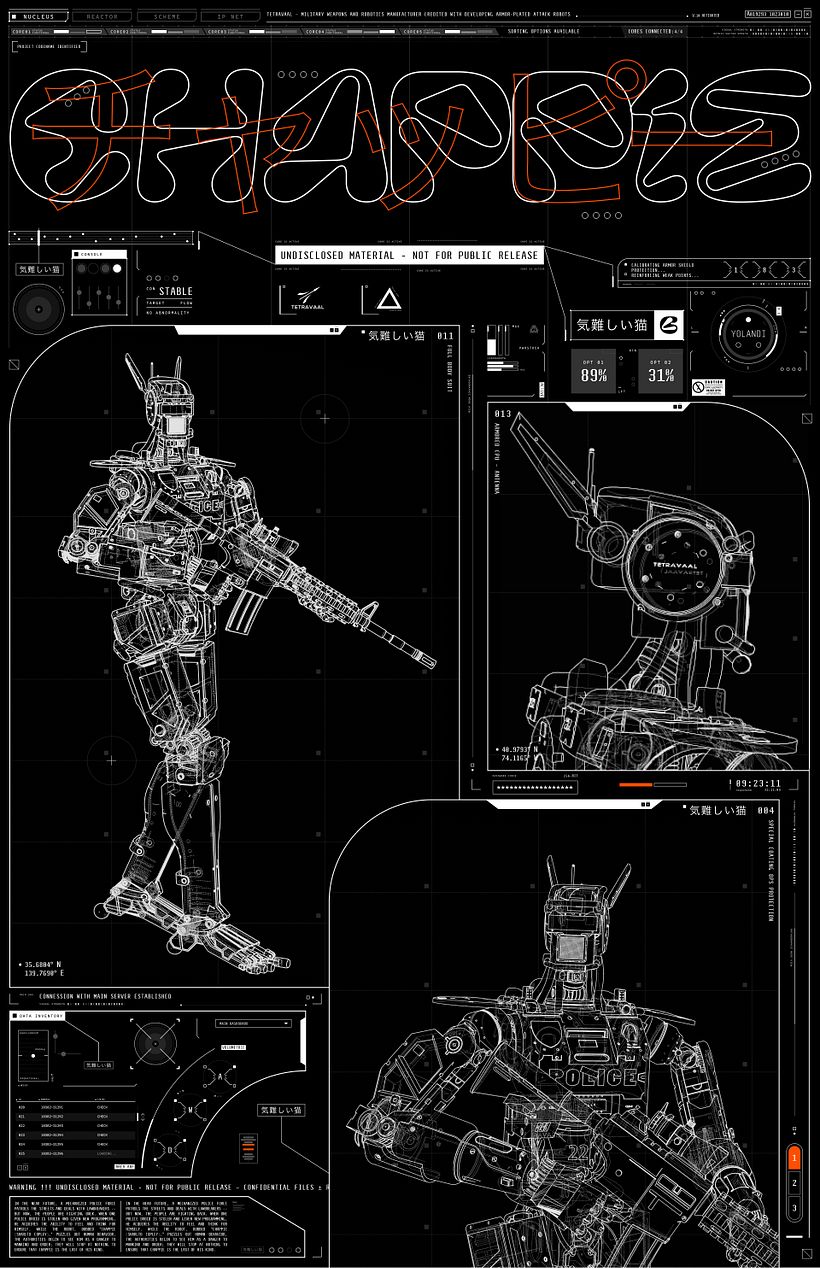Image resolution: width=820 pixels, height=1268 pixels.
Task: Click the crosshair marker above the full-body robot's rifle
Action: point(325,418)
